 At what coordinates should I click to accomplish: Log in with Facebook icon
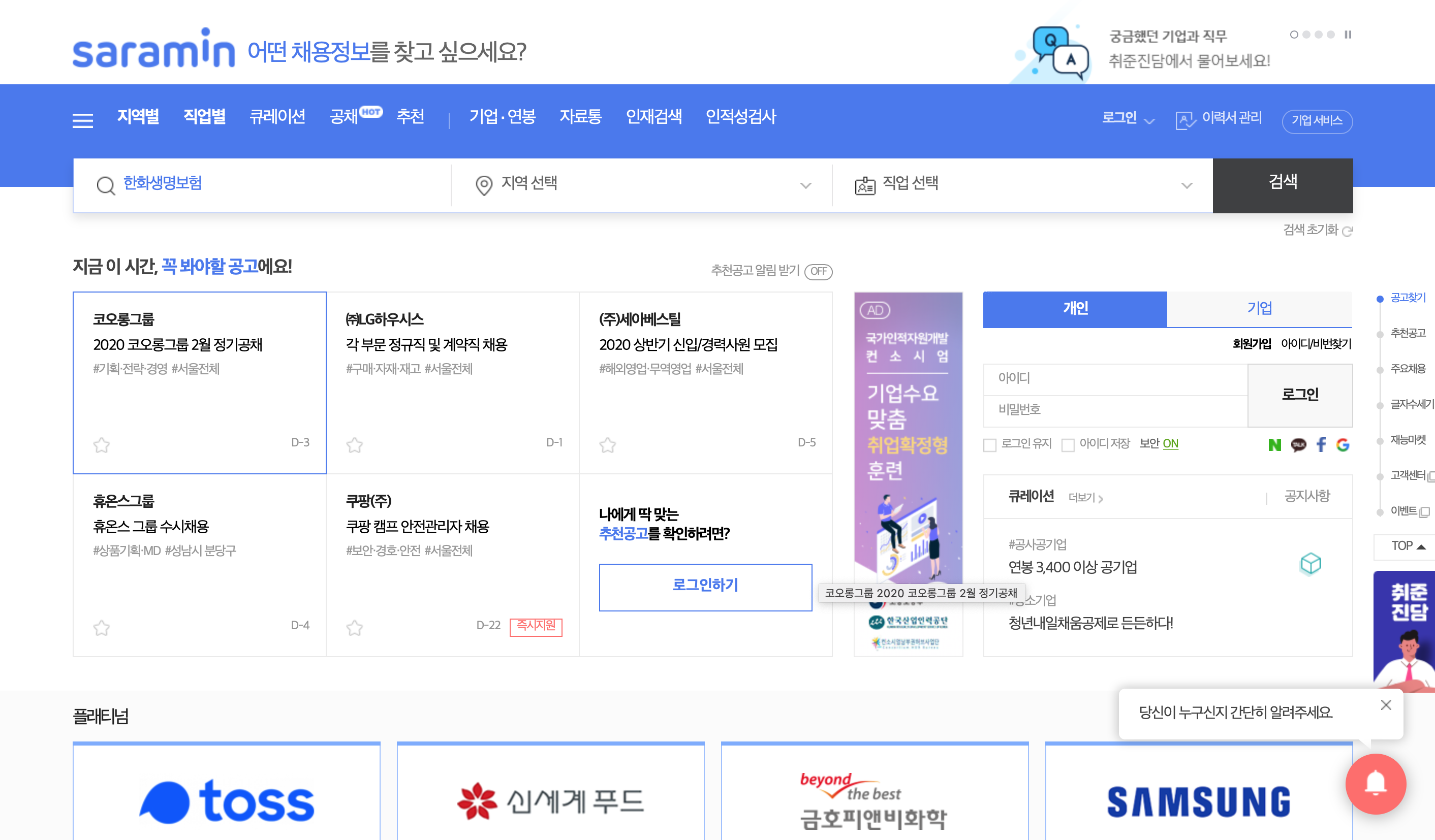pos(1321,444)
